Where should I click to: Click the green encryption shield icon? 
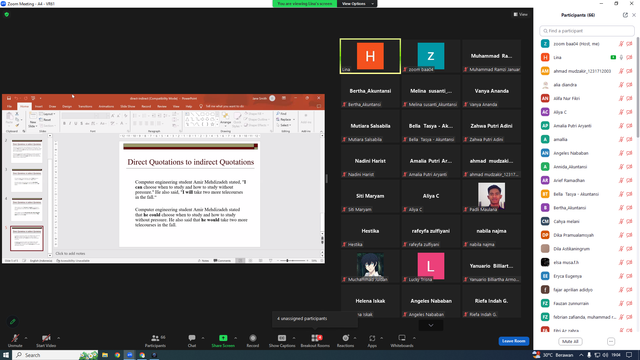coord(7,14)
